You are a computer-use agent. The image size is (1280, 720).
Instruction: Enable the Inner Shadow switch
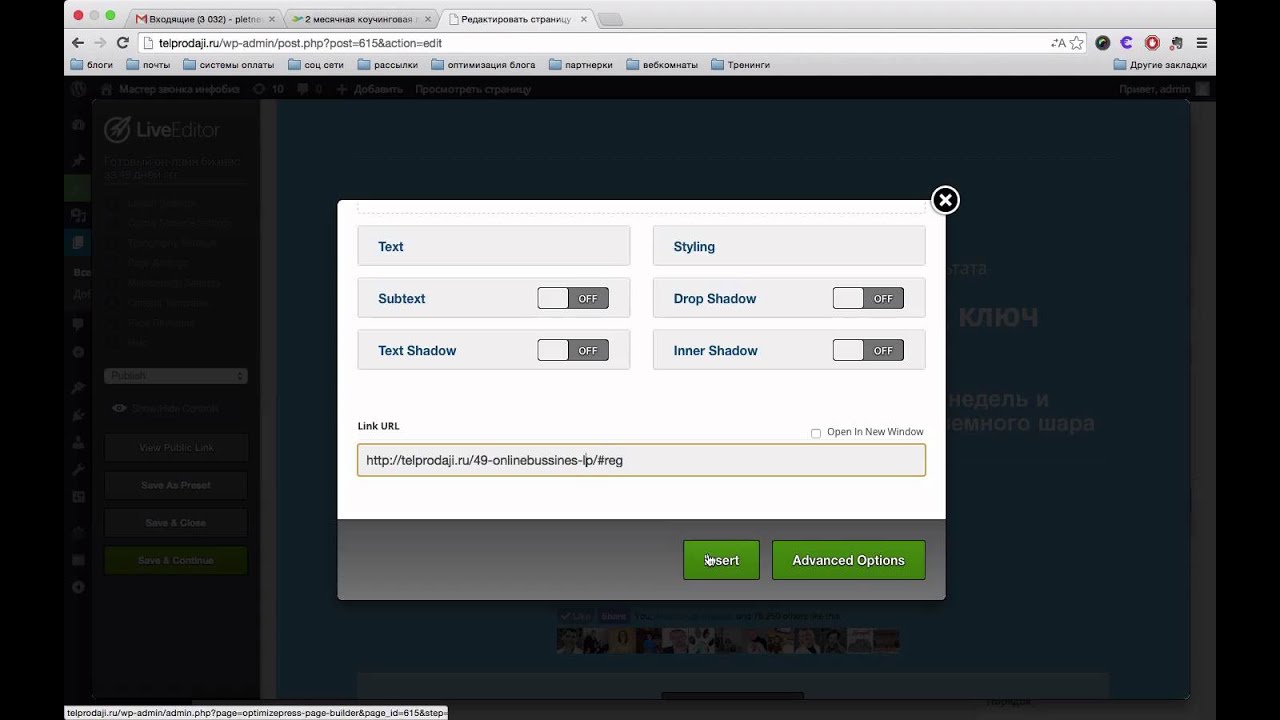point(868,350)
